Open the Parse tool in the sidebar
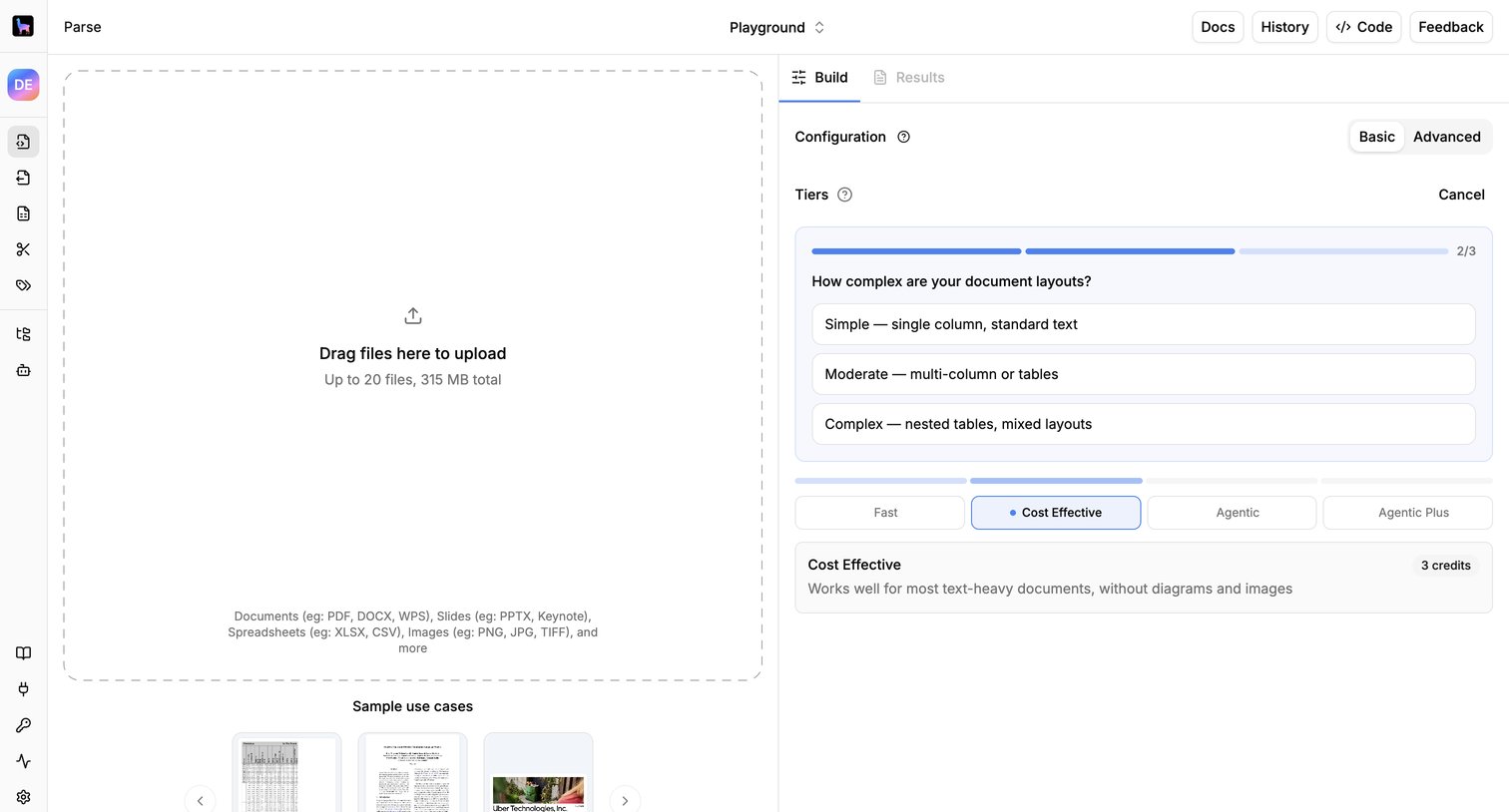This screenshot has height=812, width=1509. pyautogui.click(x=23, y=142)
